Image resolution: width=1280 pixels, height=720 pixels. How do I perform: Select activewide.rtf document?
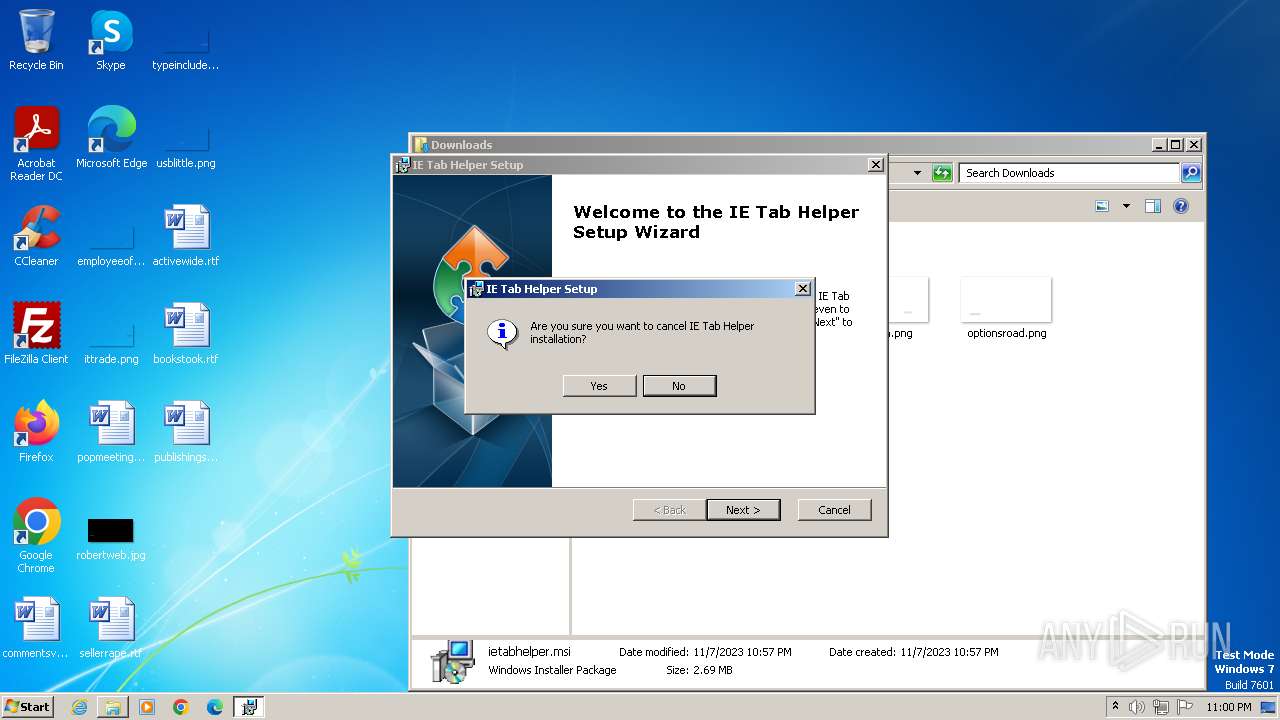pyautogui.click(x=186, y=235)
